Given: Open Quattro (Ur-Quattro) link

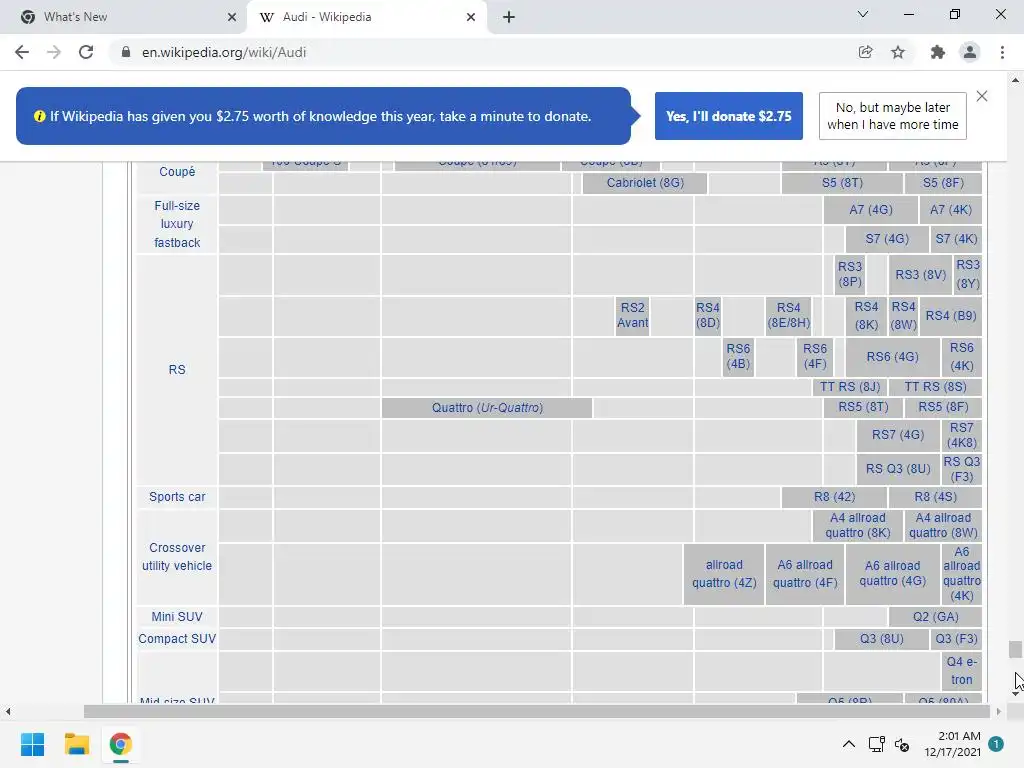Looking at the screenshot, I should pos(487,408).
